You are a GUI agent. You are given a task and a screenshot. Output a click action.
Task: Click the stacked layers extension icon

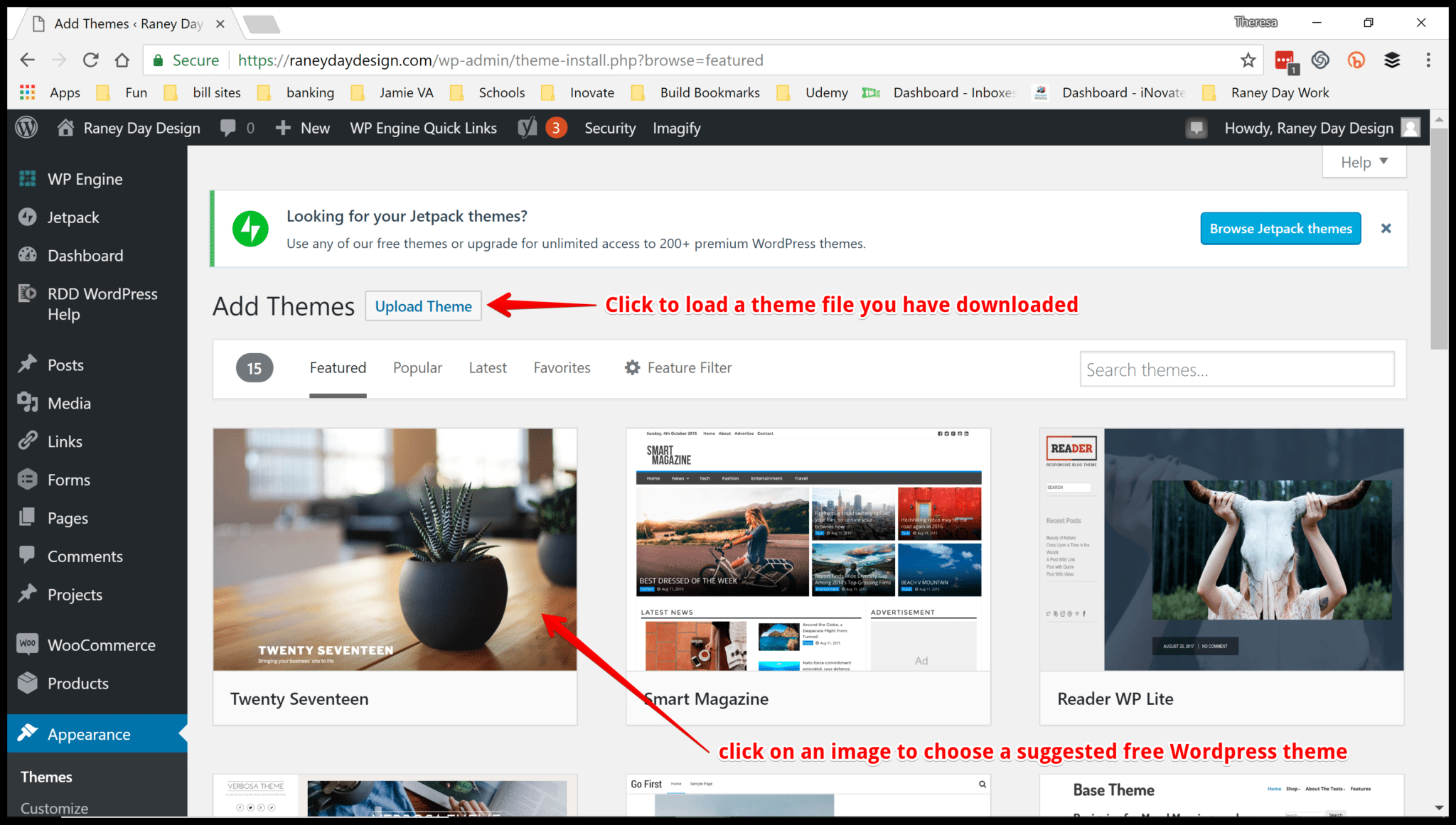[1392, 60]
